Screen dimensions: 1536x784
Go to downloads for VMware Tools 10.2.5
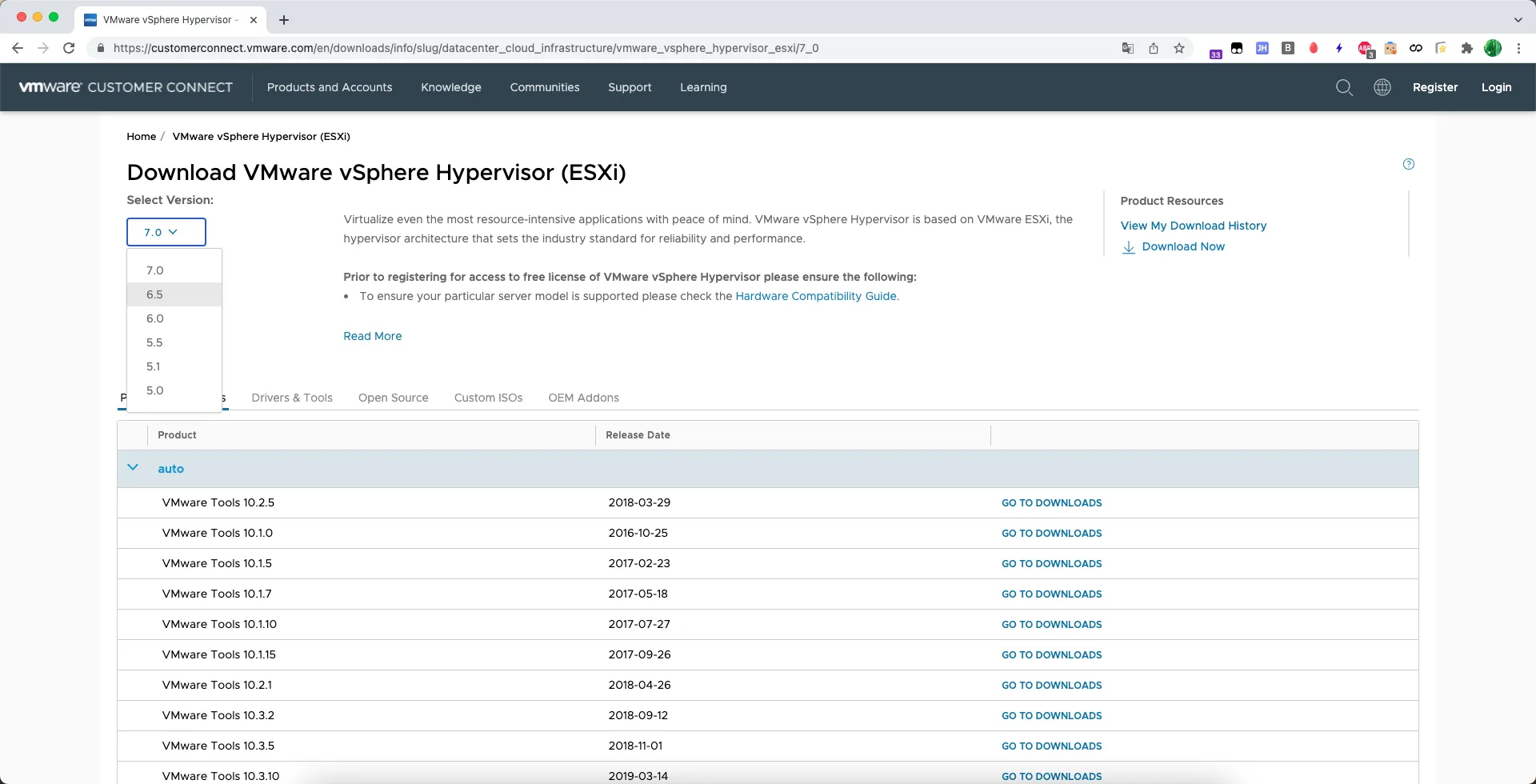1051,502
